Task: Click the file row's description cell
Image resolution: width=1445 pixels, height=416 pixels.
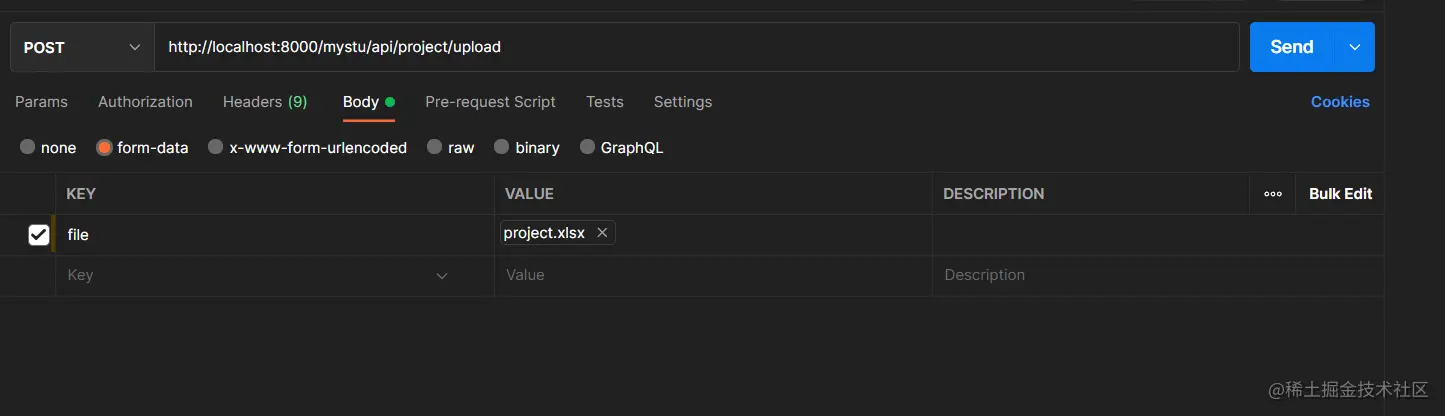Action: click(x=1158, y=235)
